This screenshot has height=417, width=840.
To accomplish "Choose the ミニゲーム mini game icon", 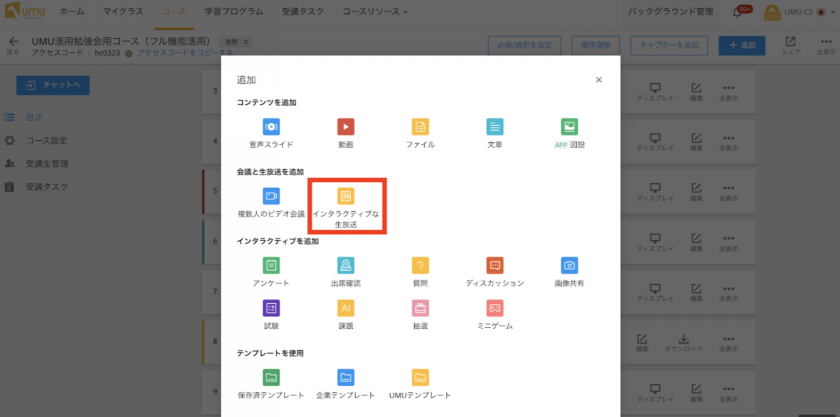I will (x=494, y=308).
